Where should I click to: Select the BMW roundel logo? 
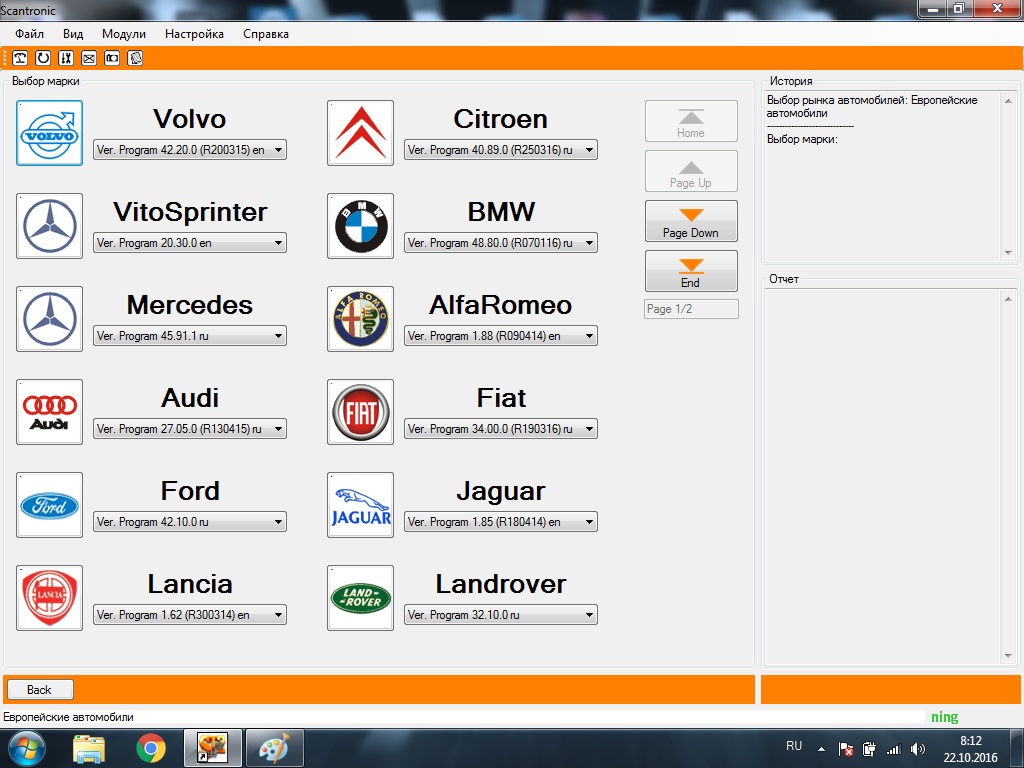click(360, 226)
